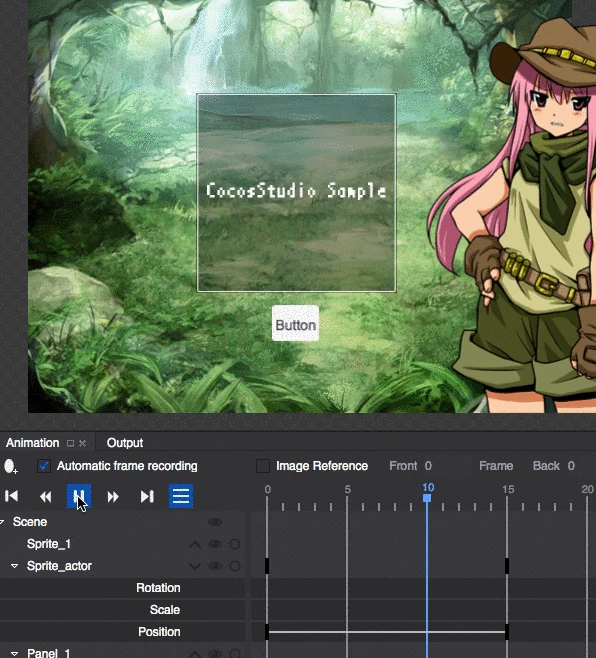Select the Animation tab
This screenshot has width=596, height=658.
coord(32,443)
